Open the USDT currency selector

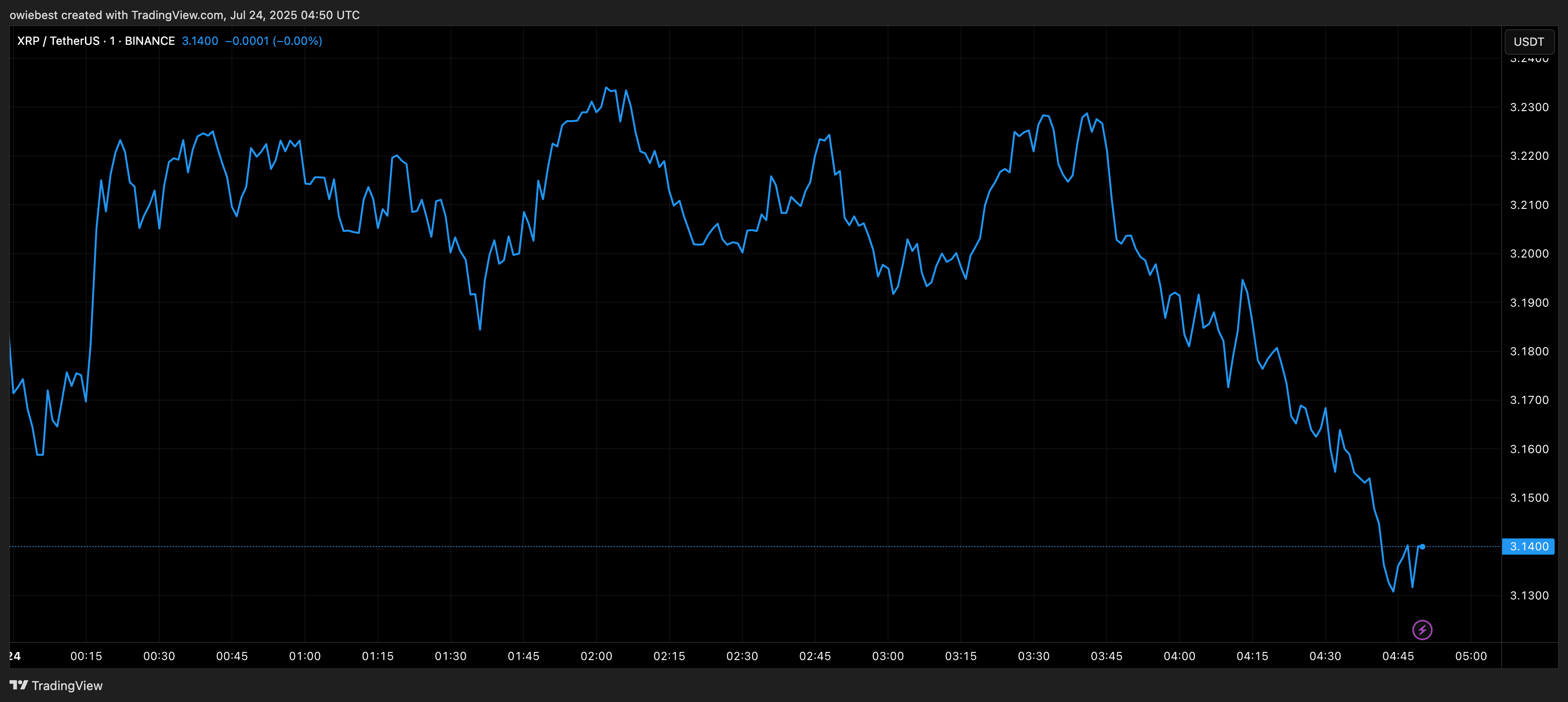click(x=1528, y=41)
